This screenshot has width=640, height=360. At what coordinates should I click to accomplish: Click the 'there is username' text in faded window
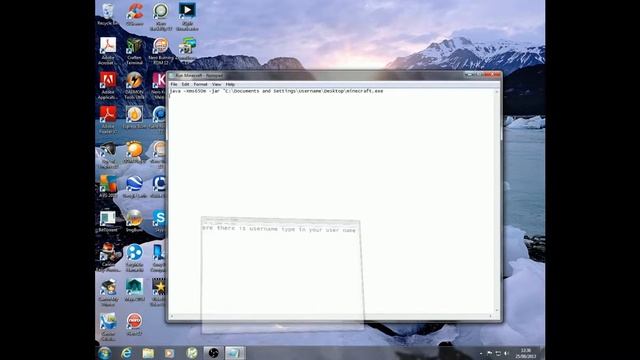coord(279,229)
